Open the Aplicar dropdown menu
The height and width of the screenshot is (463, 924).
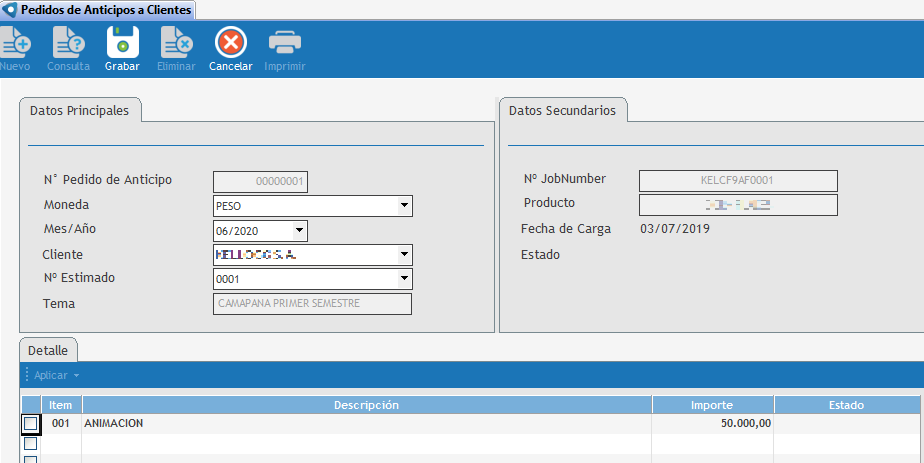(56, 375)
